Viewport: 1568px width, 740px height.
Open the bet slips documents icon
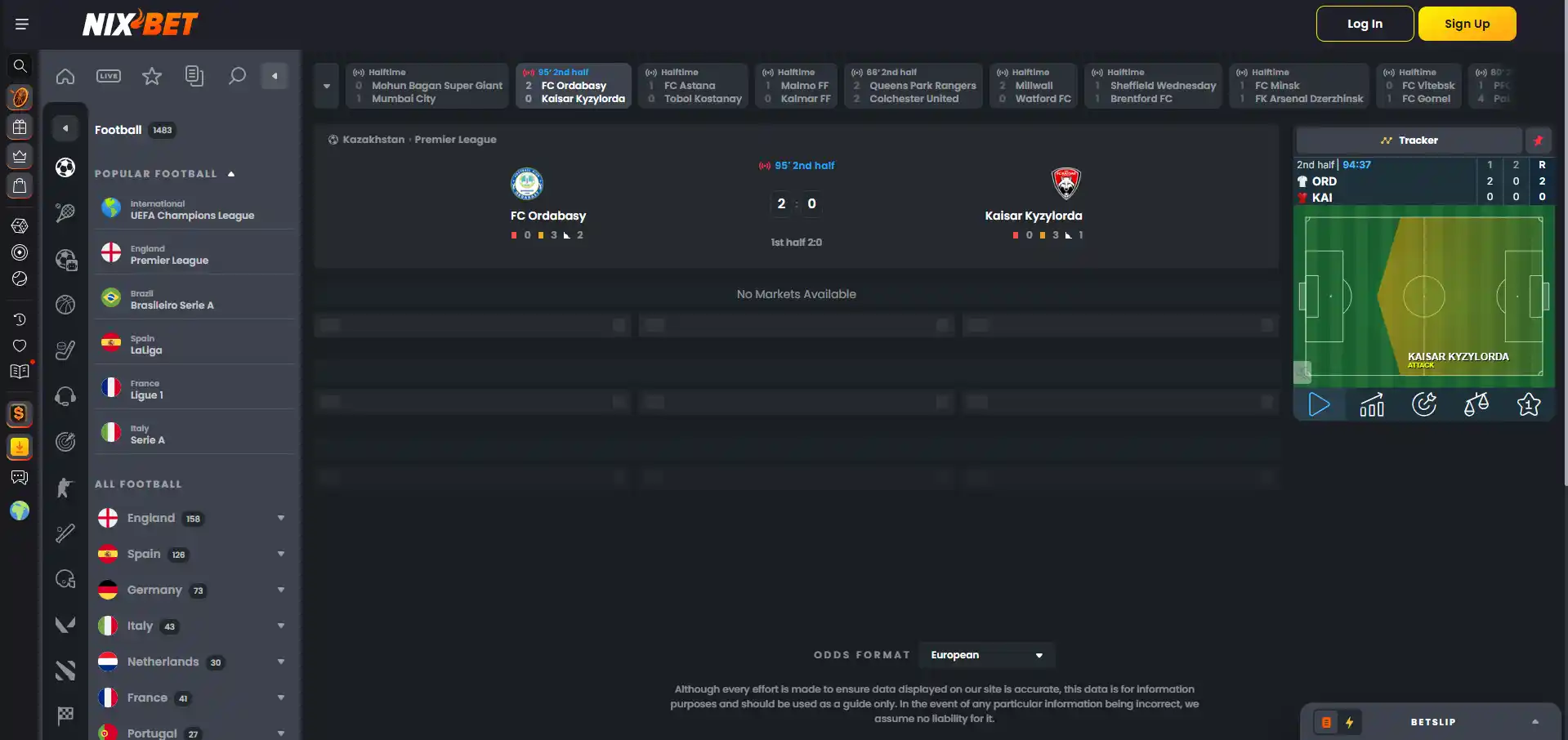194,76
